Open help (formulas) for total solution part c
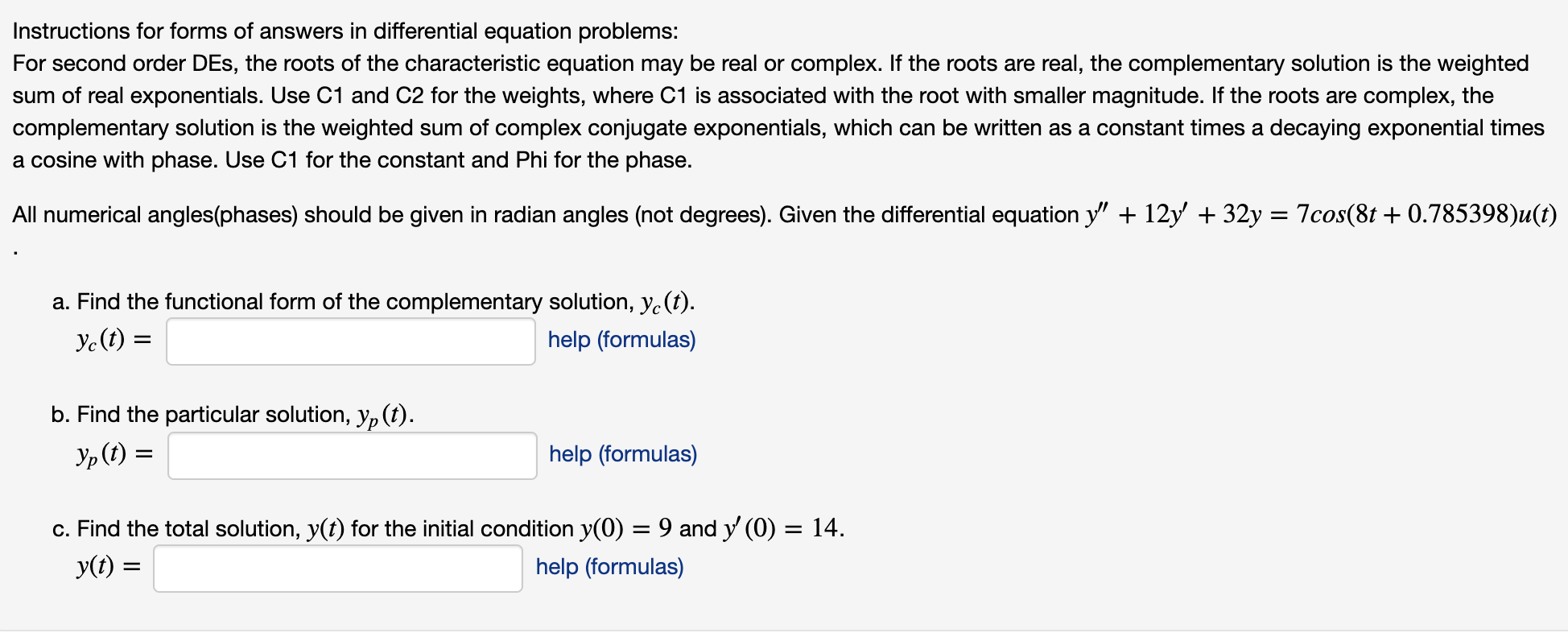Screen dimensions: 1568x633 (608, 568)
